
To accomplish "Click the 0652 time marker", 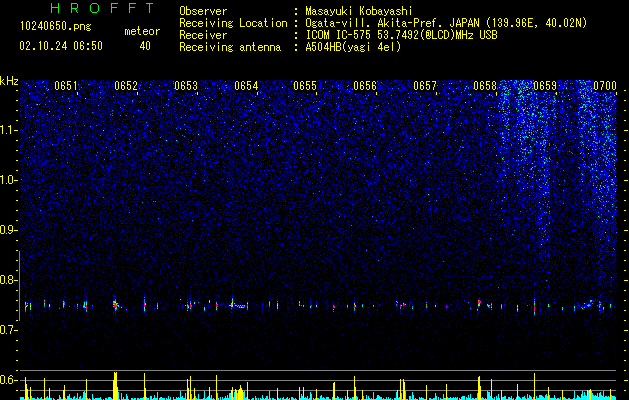I will click(x=126, y=86).
